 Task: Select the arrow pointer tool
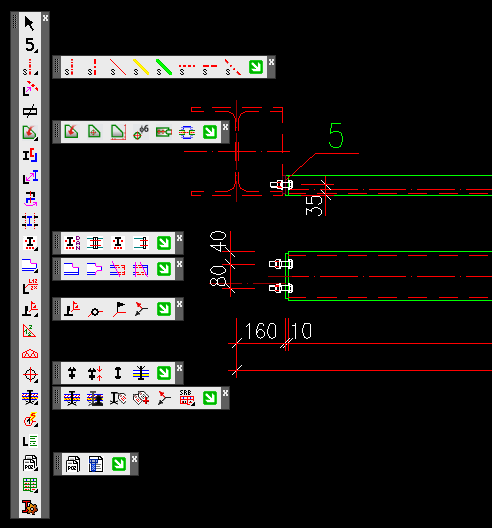pyautogui.click(x=30, y=24)
